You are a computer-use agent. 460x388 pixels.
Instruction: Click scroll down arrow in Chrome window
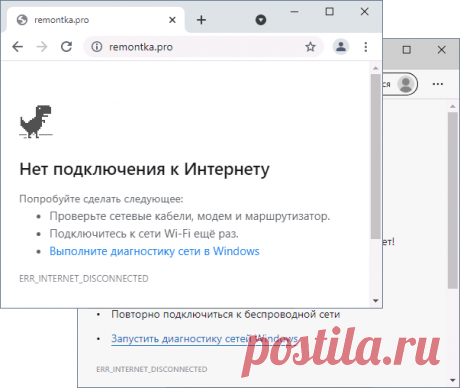pos(376,301)
